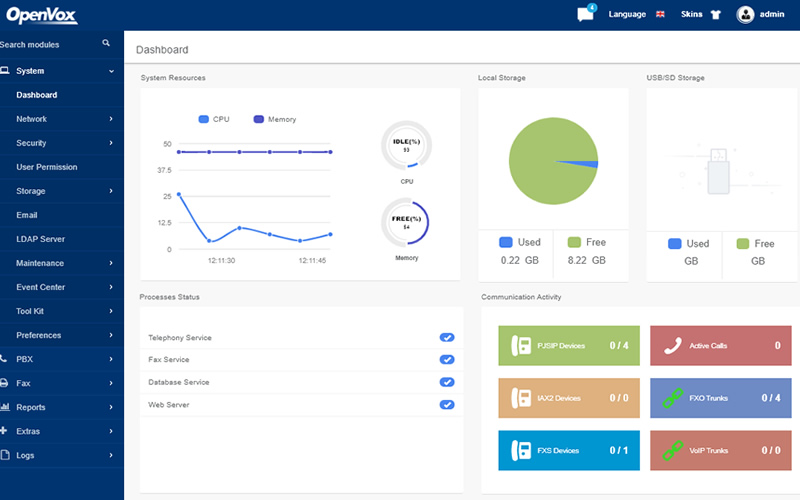
Task: Click the VoIP Trunks chain link icon
Action: [672, 450]
